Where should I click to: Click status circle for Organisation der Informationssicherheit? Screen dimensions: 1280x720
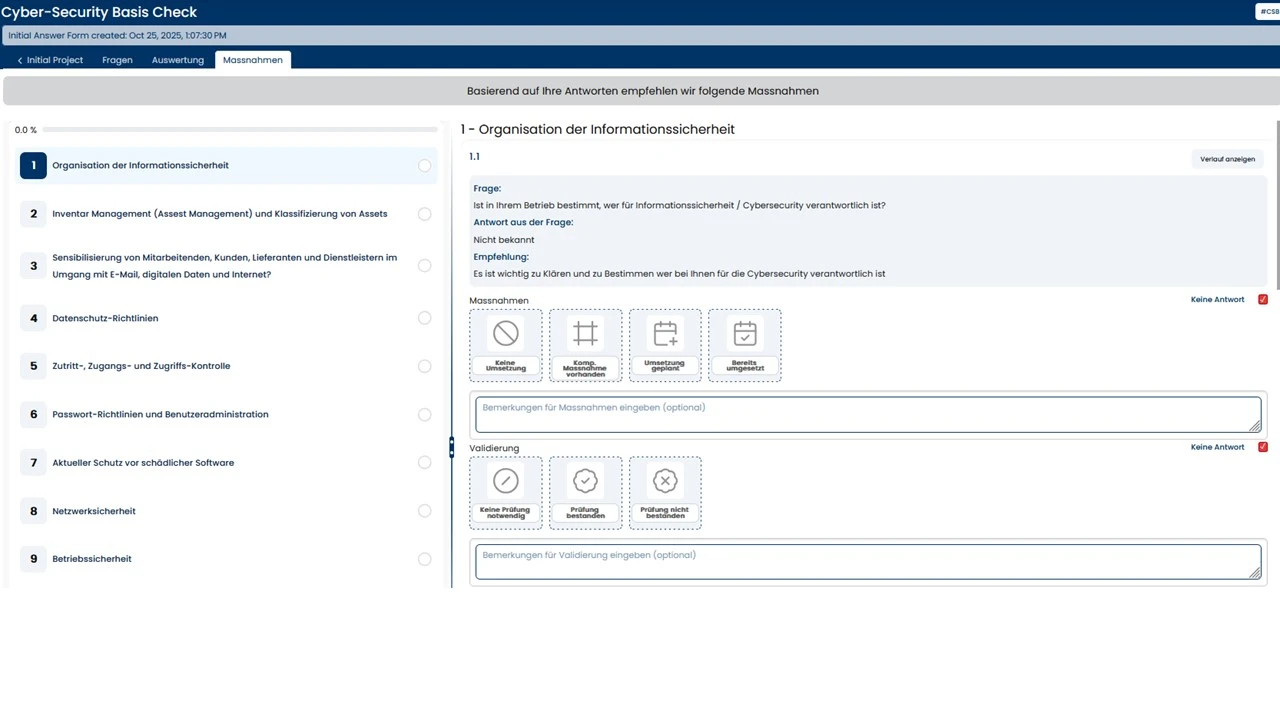pyautogui.click(x=425, y=166)
